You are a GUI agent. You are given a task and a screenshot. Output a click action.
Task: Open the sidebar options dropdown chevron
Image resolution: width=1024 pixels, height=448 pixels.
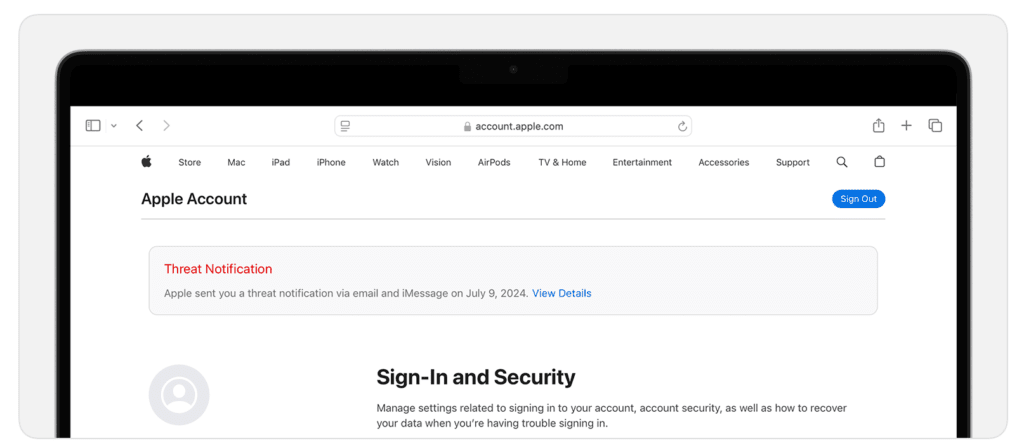114,126
